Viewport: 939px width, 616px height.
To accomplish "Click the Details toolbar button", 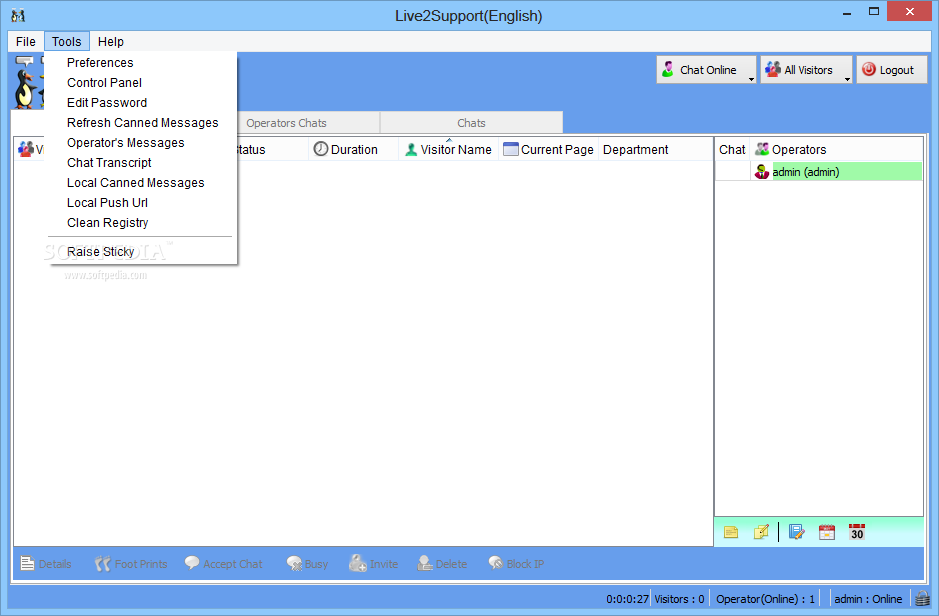I will point(46,564).
